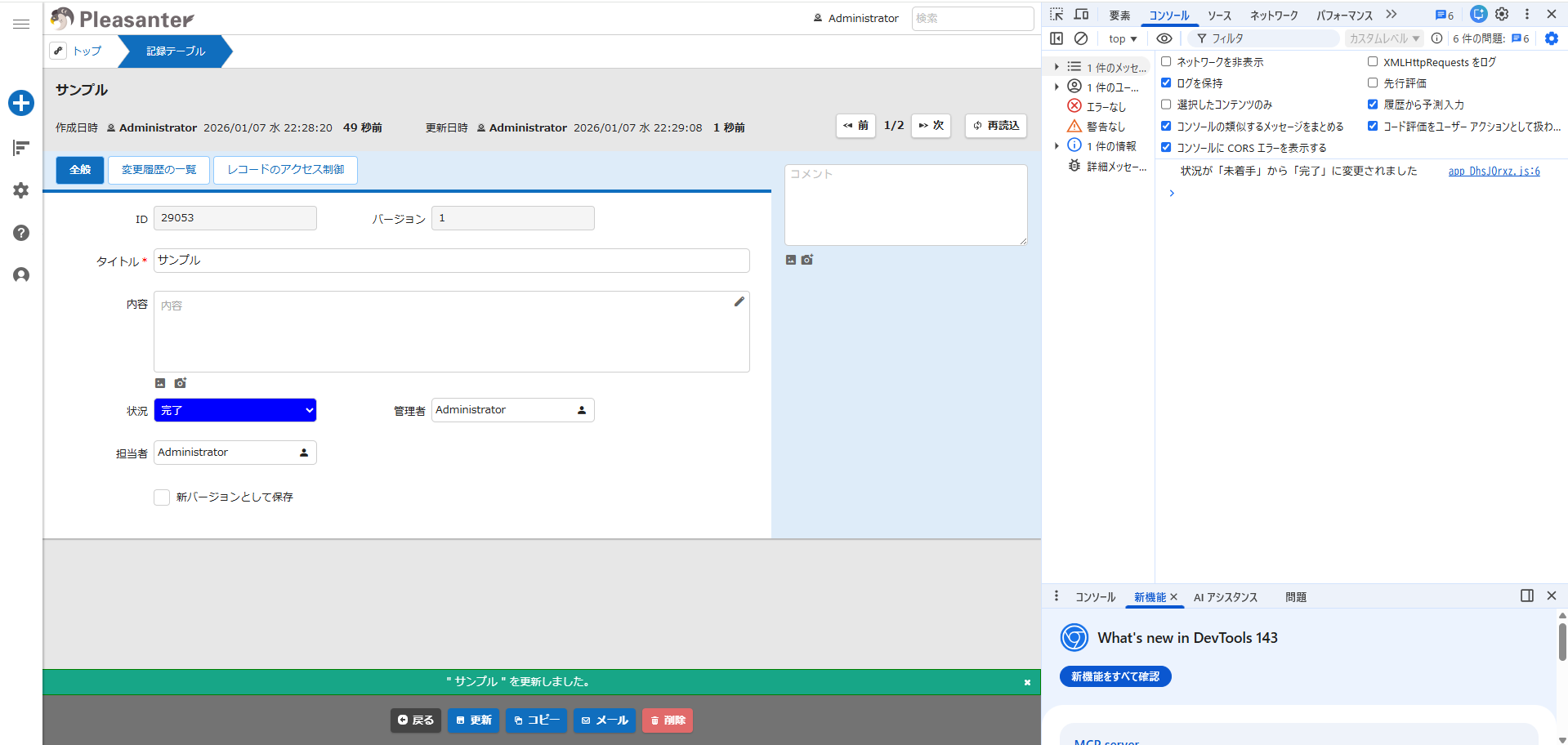This screenshot has width=1568, height=745.
Task: Open the 変更履歴の一覧 tab
Action: point(159,170)
